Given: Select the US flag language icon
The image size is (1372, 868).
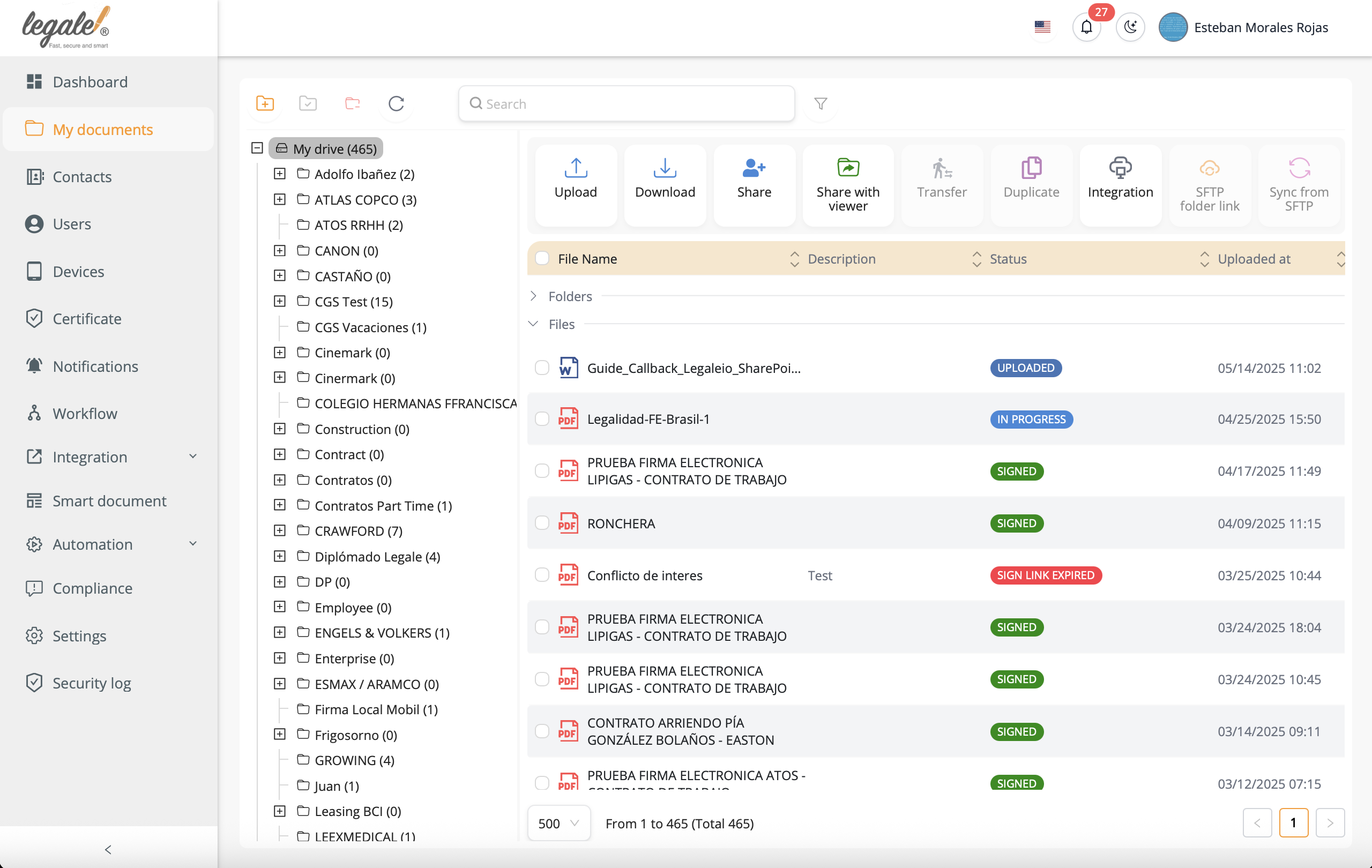Looking at the screenshot, I should pyautogui.click(x=1043, y=27).
